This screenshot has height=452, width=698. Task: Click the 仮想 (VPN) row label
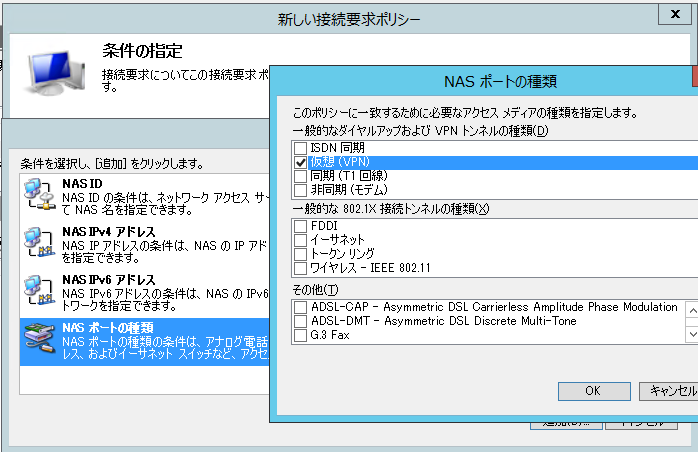[340, 162]
